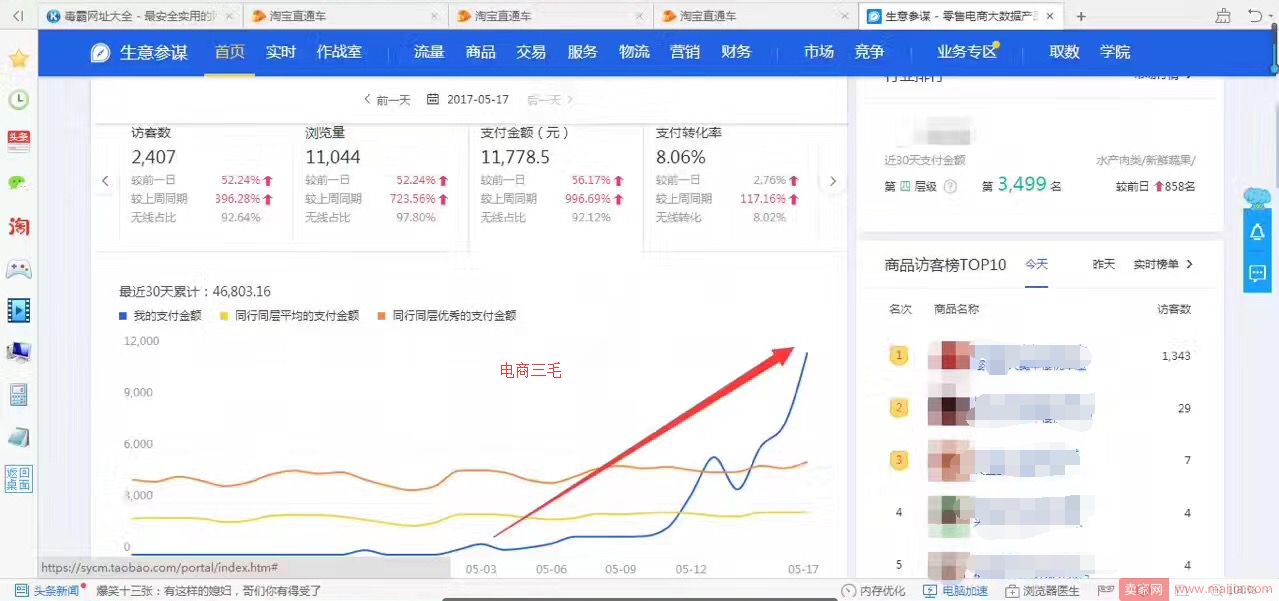Go to 前一天 previous day
This screenshot has width=1279, height=601.
pyautogui.click(x=387, y=100)
